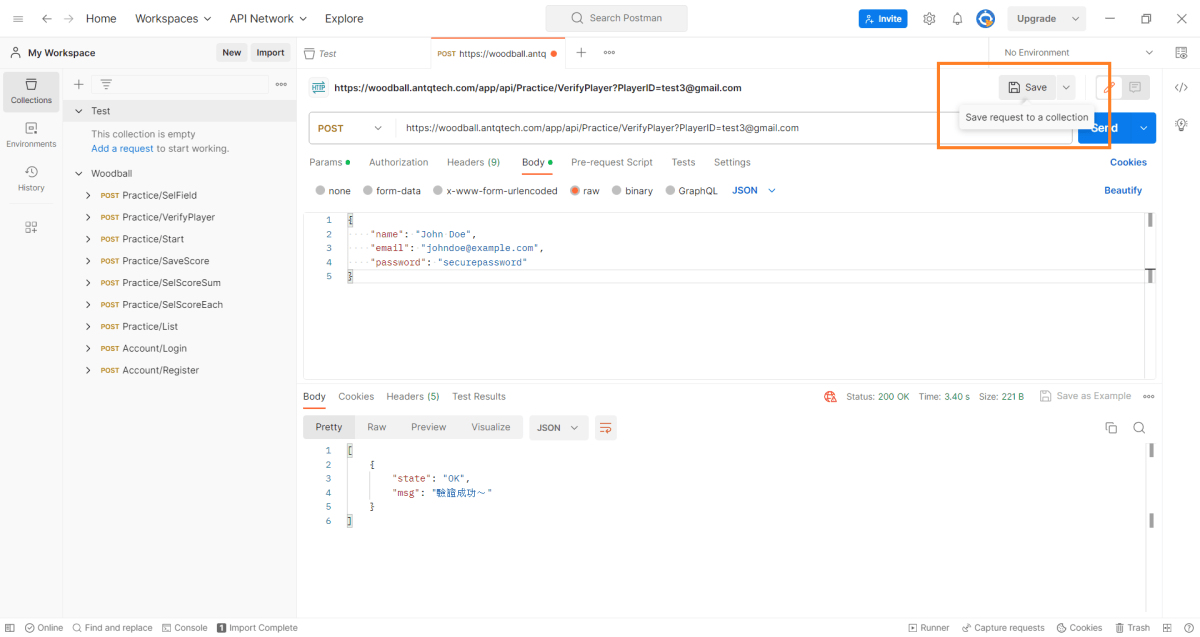Click Add a request link

pos(122,148)
